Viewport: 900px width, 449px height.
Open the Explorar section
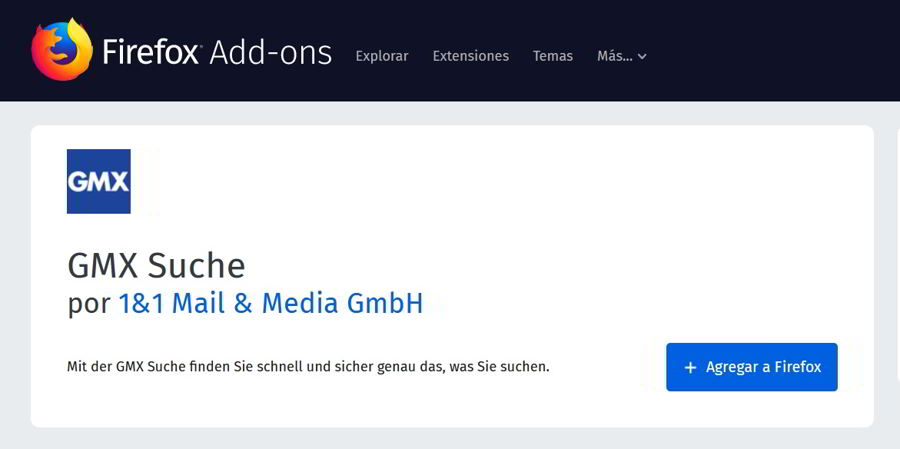click(x=381, y=56)
